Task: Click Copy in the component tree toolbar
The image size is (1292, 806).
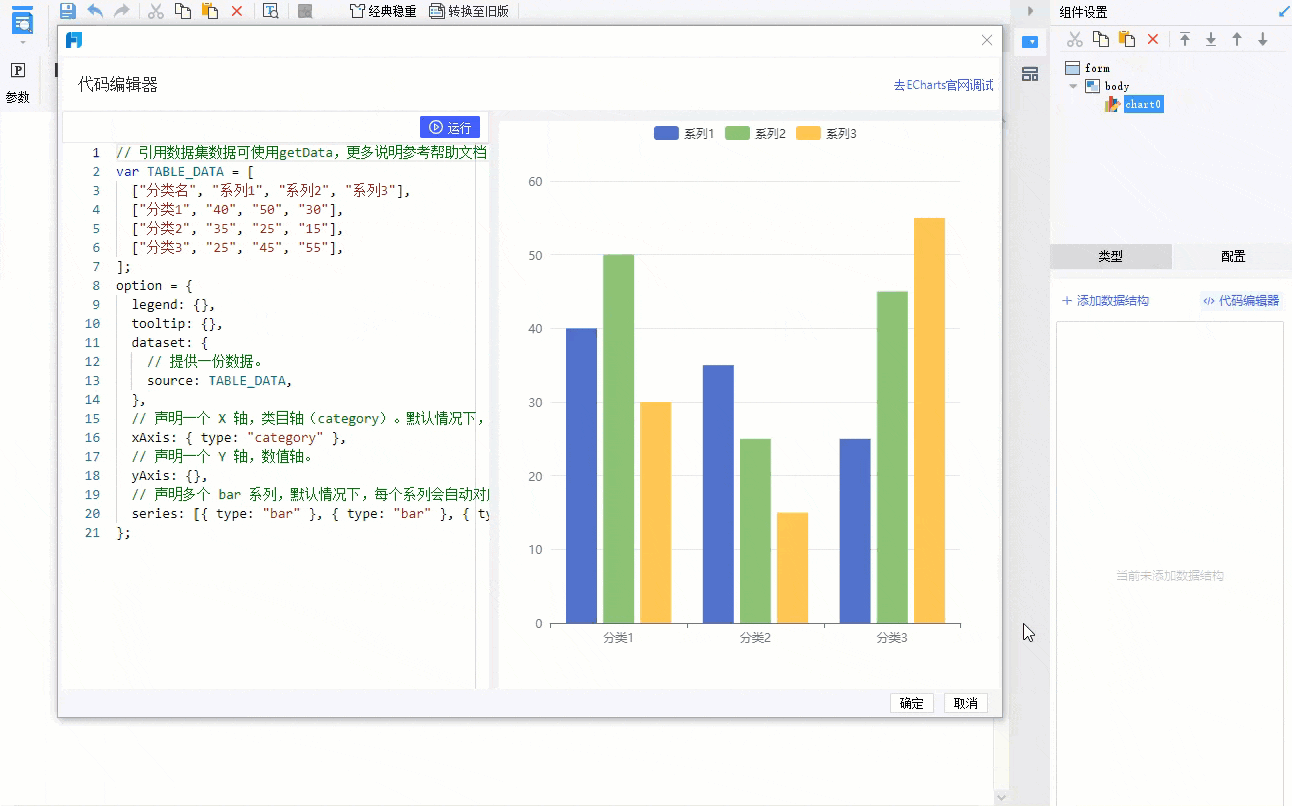Action: tap(1101, 39)
